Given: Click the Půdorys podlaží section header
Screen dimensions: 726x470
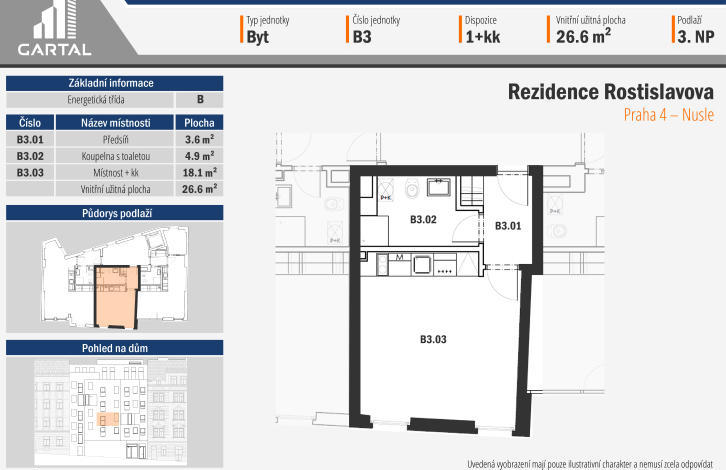Looking at the screenshot, I should coord(116,213).
